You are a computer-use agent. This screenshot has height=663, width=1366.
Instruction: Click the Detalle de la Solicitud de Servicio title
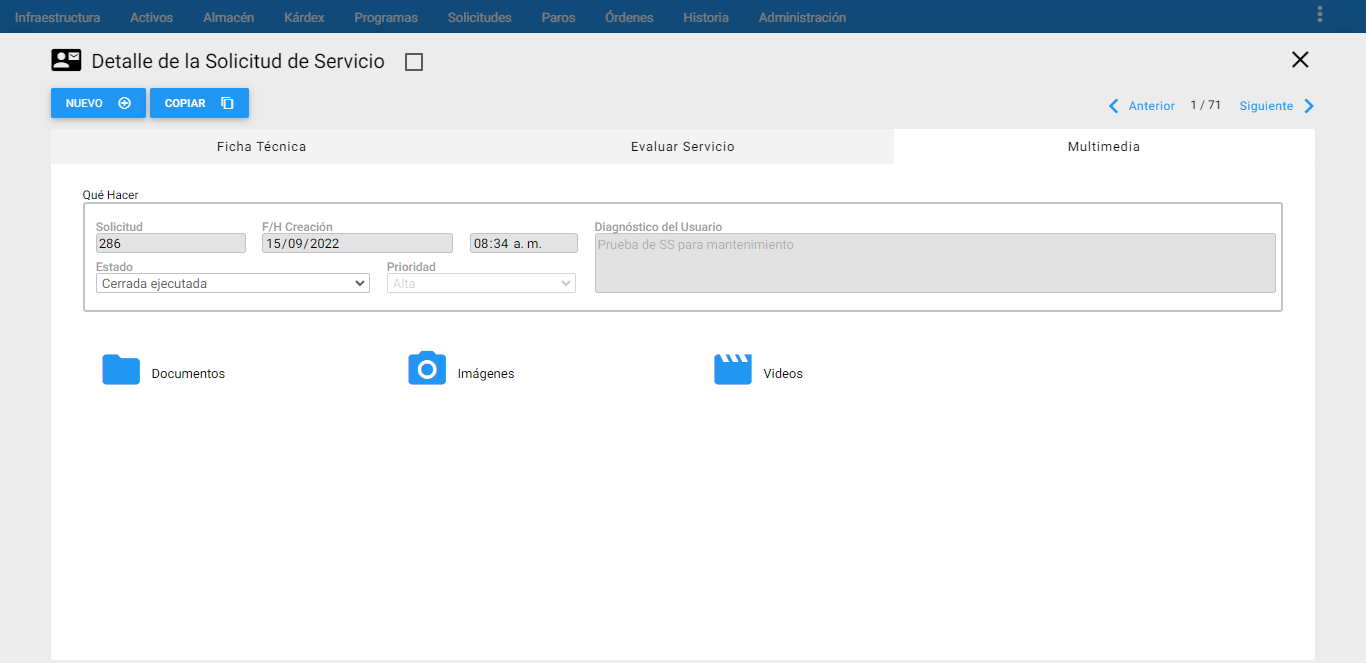238,61
